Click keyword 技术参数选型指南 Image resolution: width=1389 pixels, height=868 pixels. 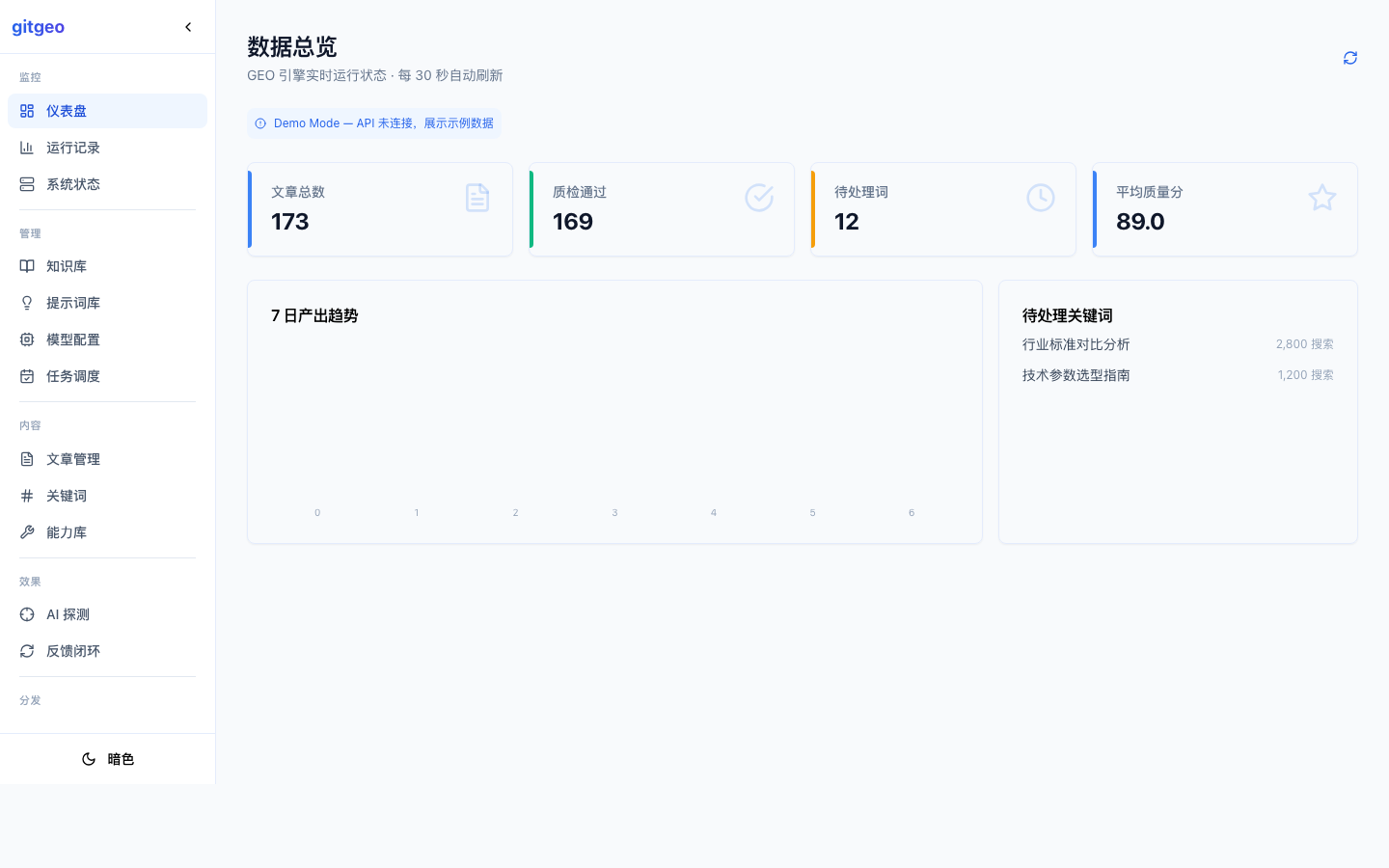click(x=1076, y=375)
